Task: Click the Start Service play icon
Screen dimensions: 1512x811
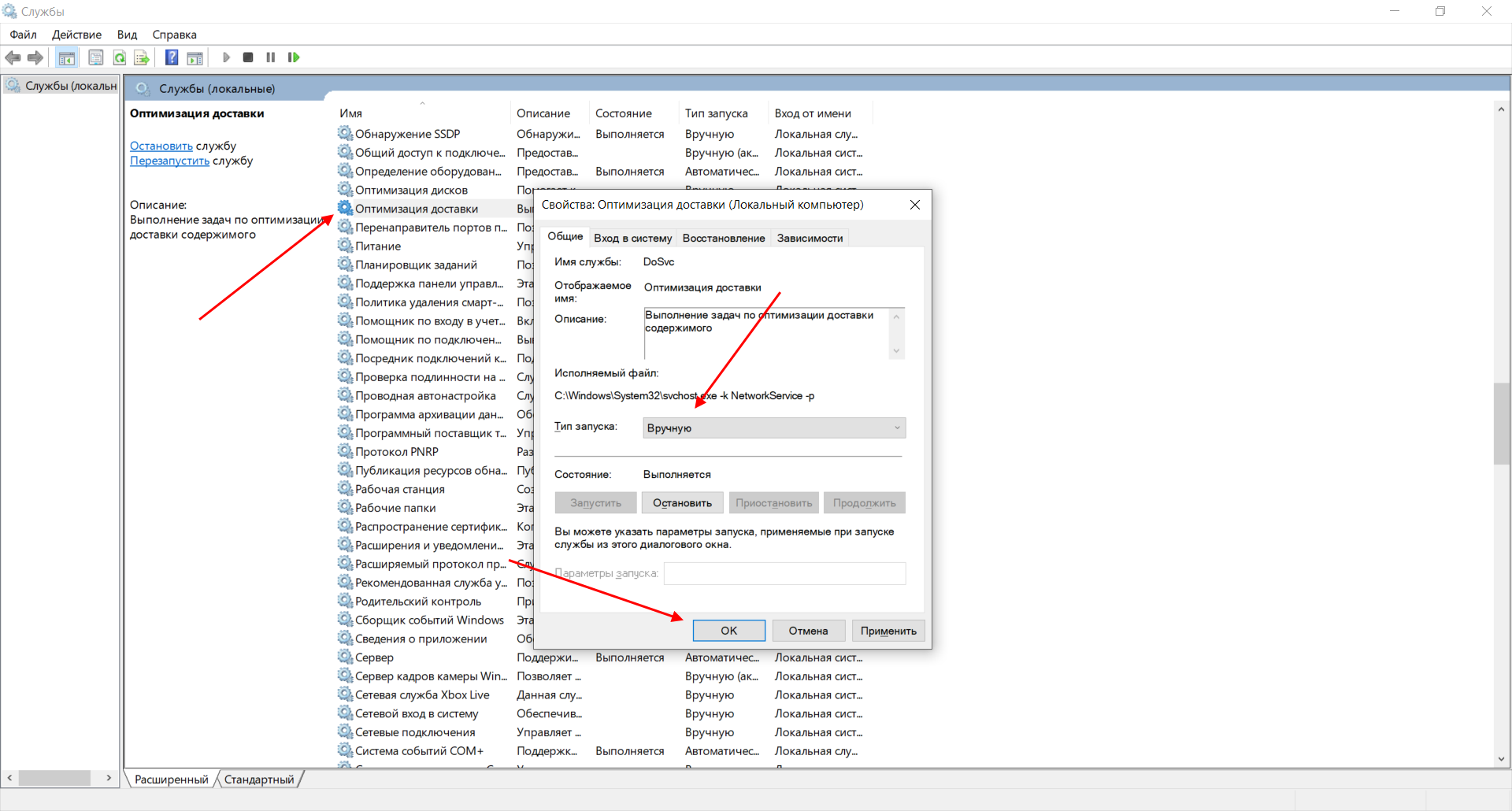Action: [226, 57]
